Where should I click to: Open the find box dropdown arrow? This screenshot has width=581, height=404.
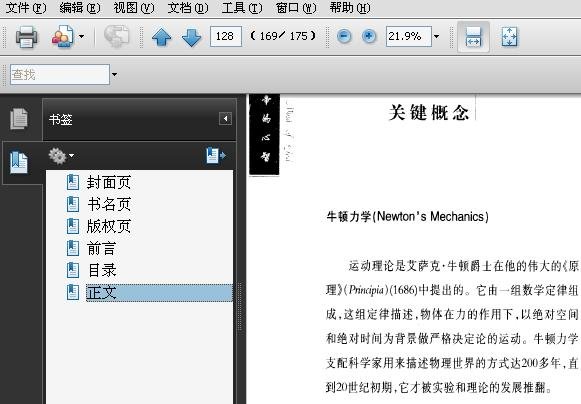pyautogui.click(x=114, y=74)
